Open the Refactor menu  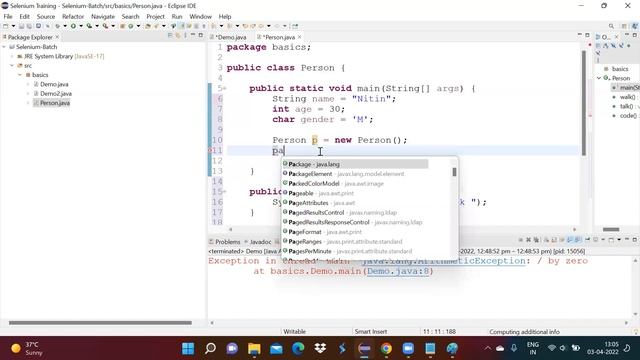(x=73, y=16)
